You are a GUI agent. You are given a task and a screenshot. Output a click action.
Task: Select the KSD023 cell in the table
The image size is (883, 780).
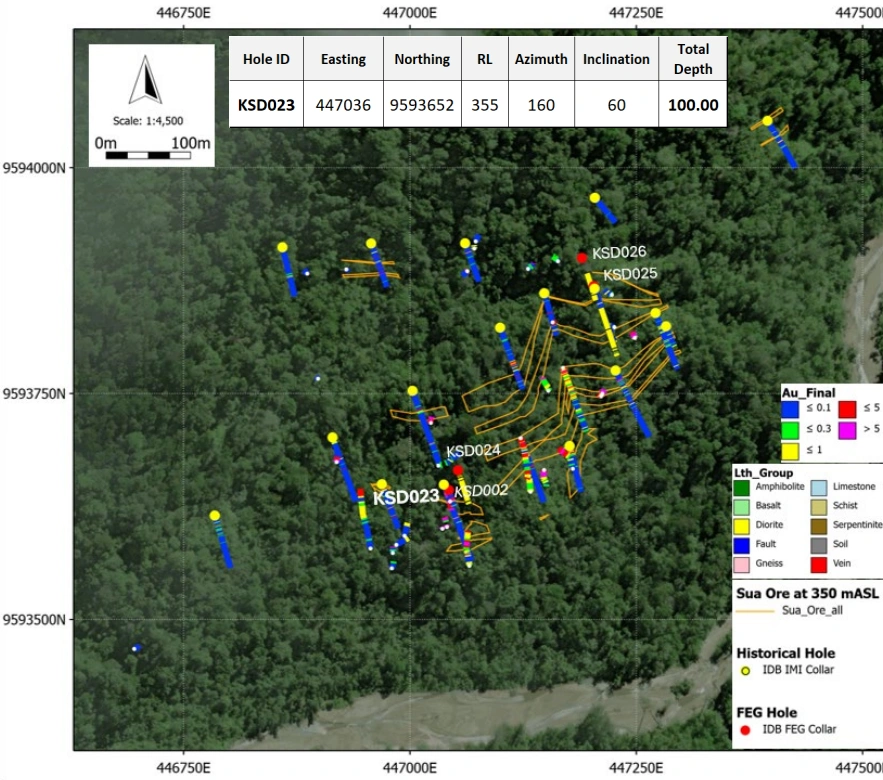tap(267, 105)
